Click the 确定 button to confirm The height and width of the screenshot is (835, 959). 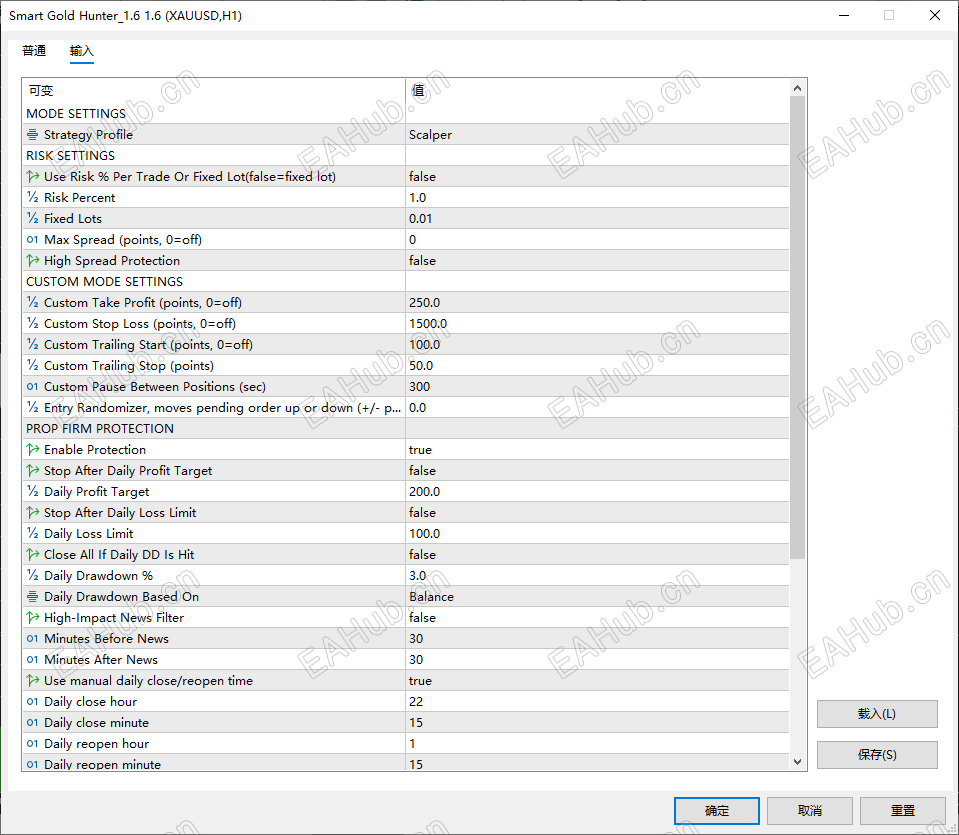717,811
